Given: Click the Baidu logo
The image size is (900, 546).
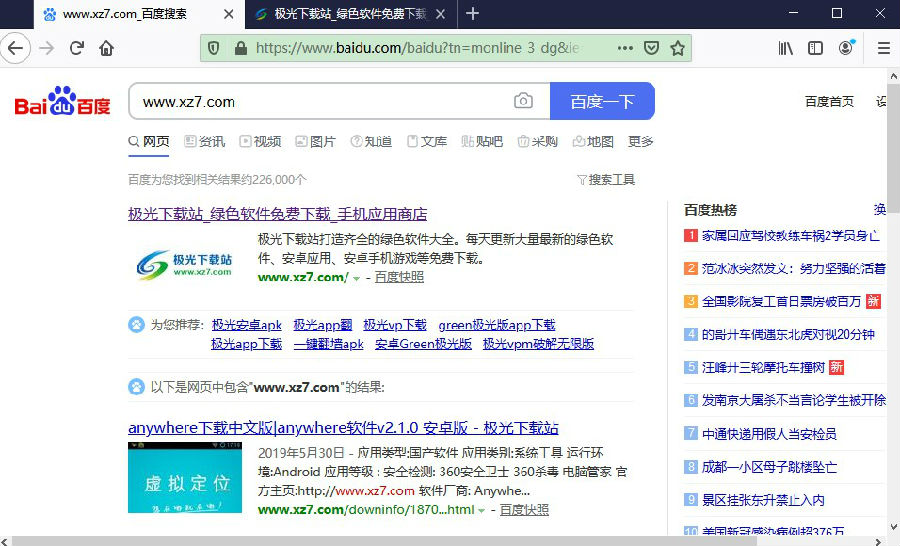Looking at the screenshot, I should point(62,101).
